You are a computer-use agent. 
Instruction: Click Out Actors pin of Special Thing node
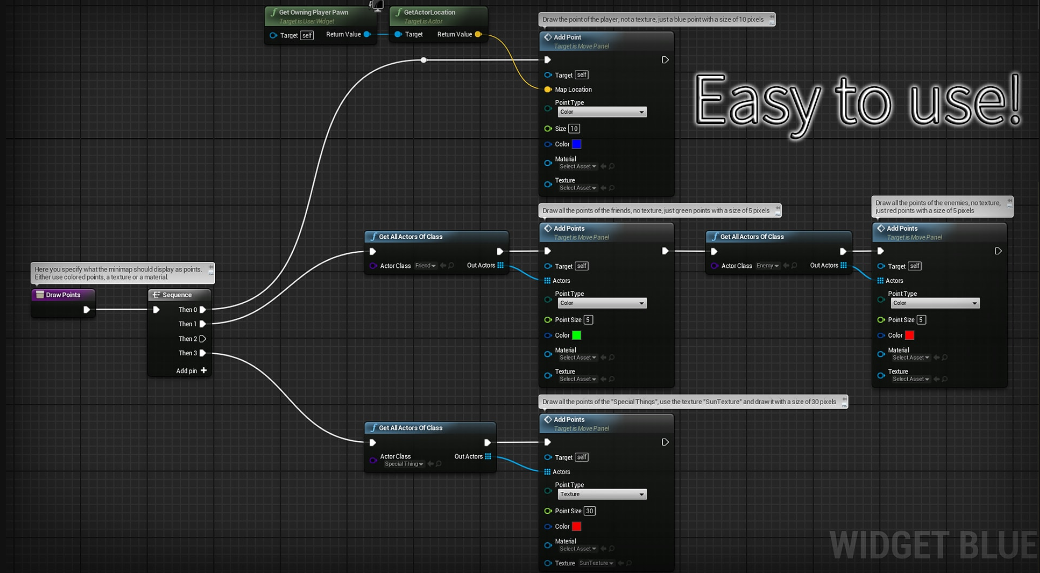(488, 456)
